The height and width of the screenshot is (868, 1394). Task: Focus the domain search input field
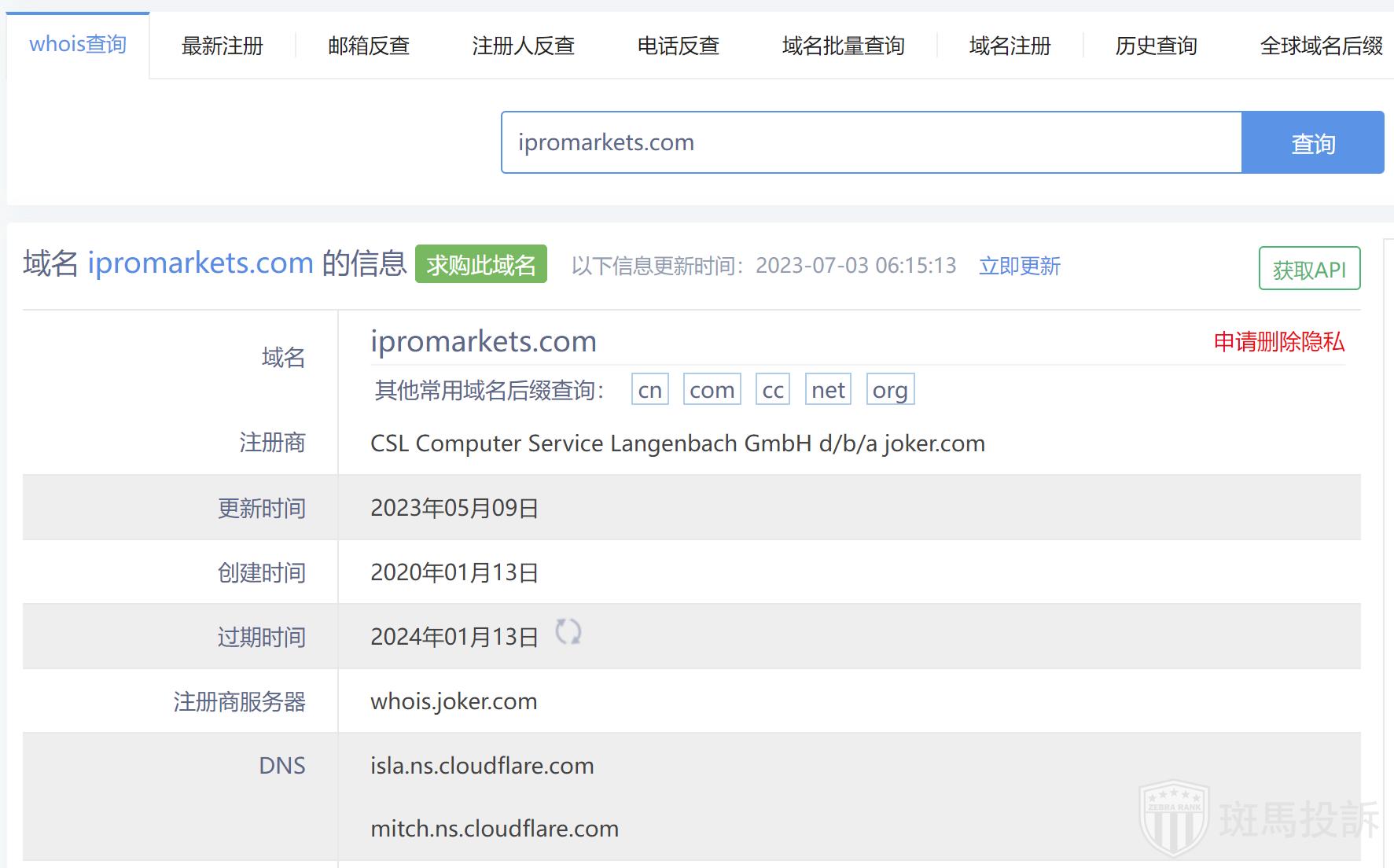click(x=871, y=142)
